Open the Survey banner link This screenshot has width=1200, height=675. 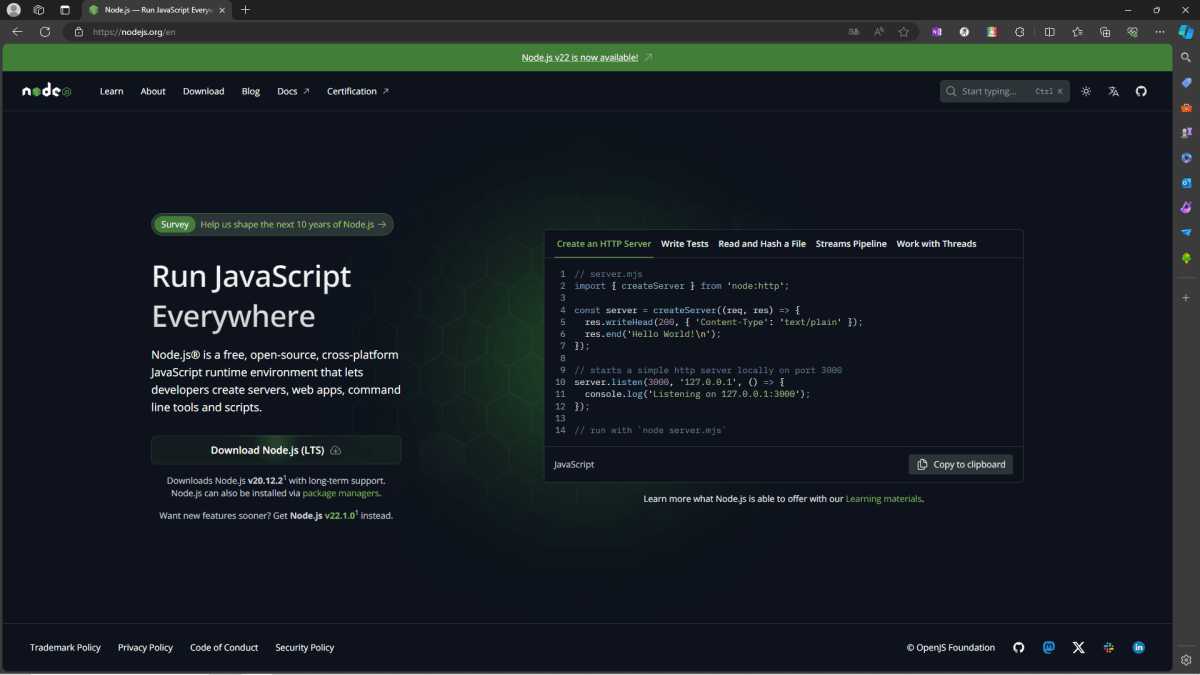point(273,224)
